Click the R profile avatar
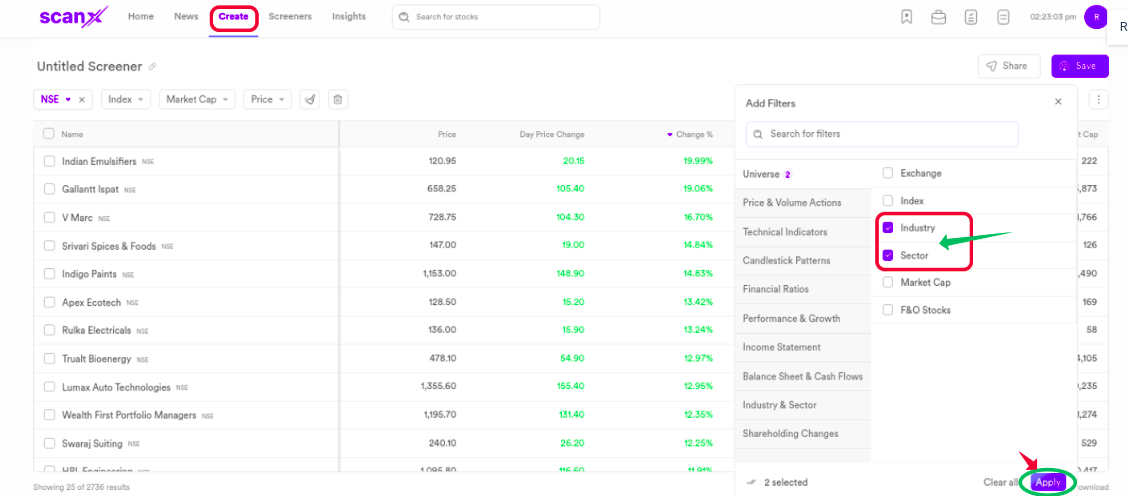The height and width of the screenshot is (496, 1128). pyautogui.click(x=1096, y=17)
